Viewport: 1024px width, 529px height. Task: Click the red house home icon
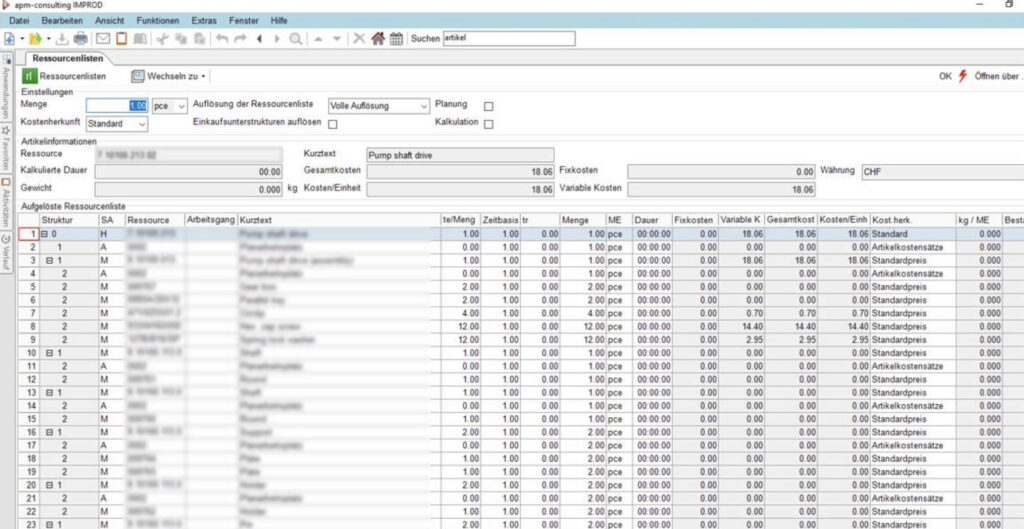click(x=377, y=39)
